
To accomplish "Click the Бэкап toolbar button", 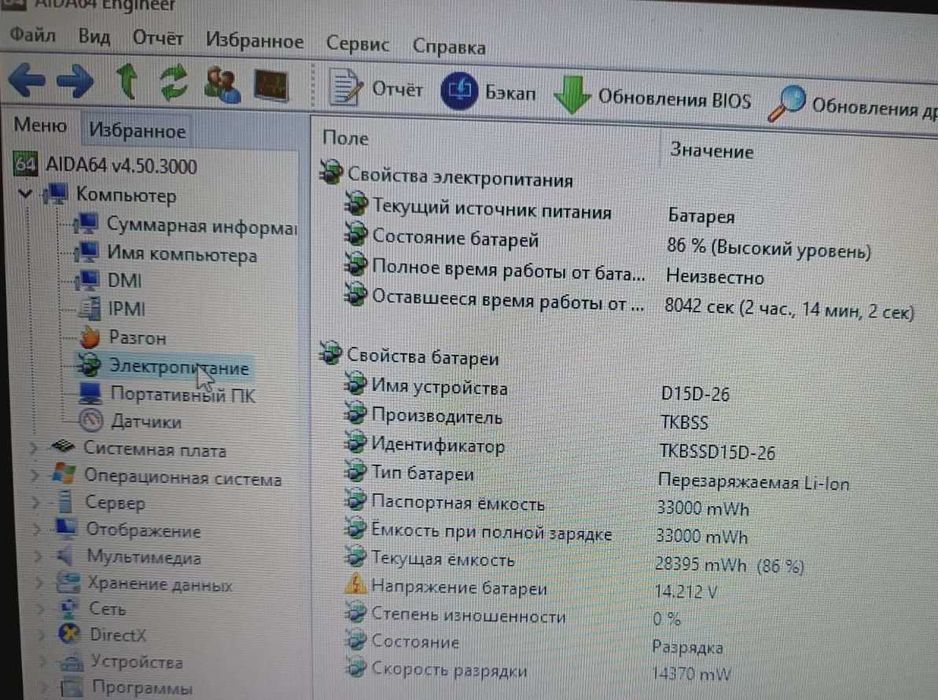I will 488,92.
